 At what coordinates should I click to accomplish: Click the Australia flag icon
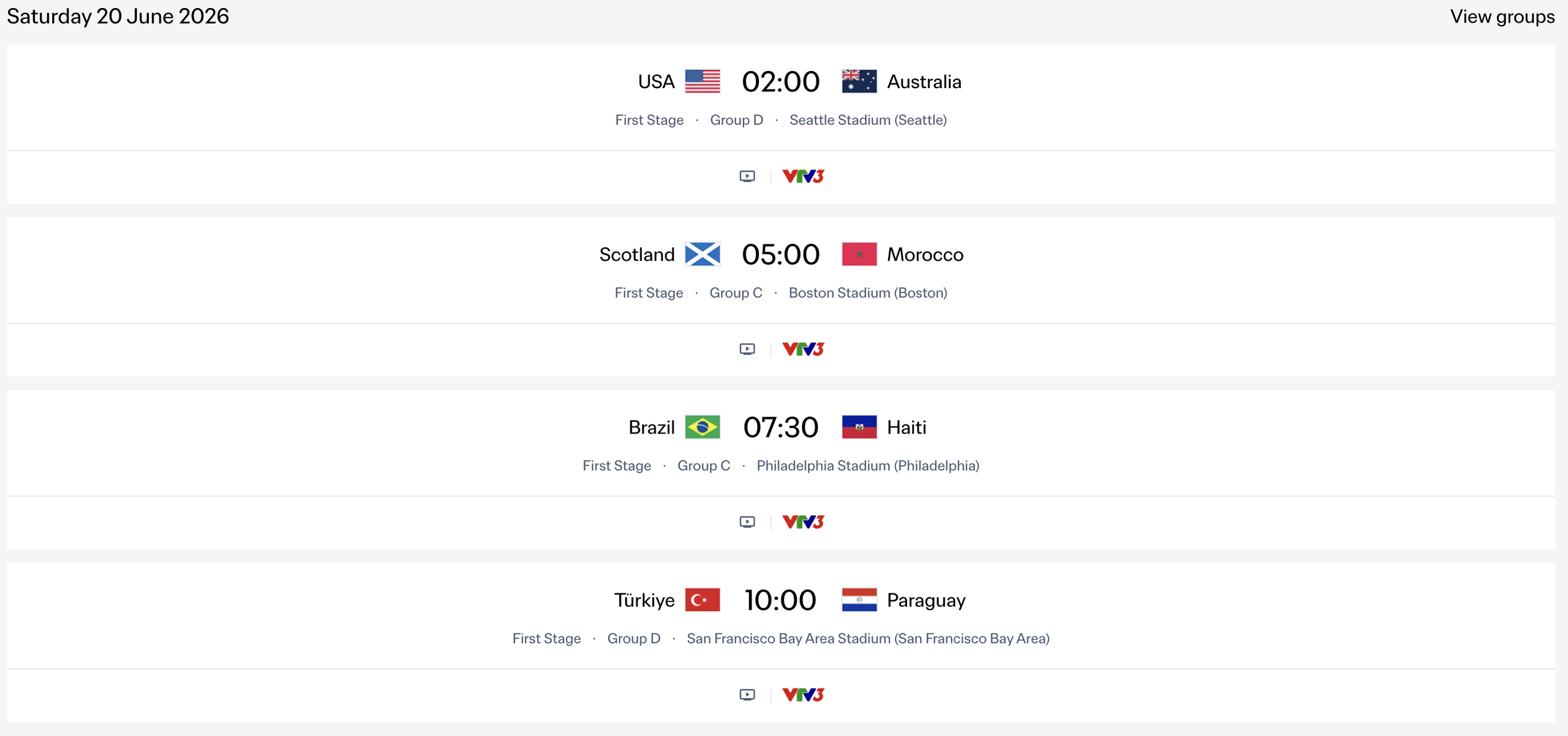[859, 80]
